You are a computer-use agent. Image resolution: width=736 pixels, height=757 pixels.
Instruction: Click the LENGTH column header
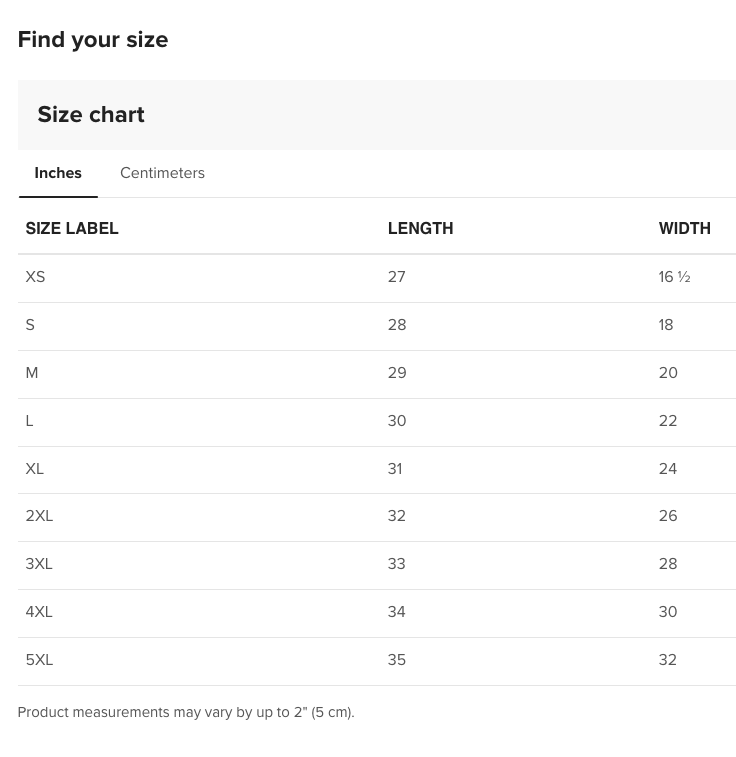(x=420, y=228)
